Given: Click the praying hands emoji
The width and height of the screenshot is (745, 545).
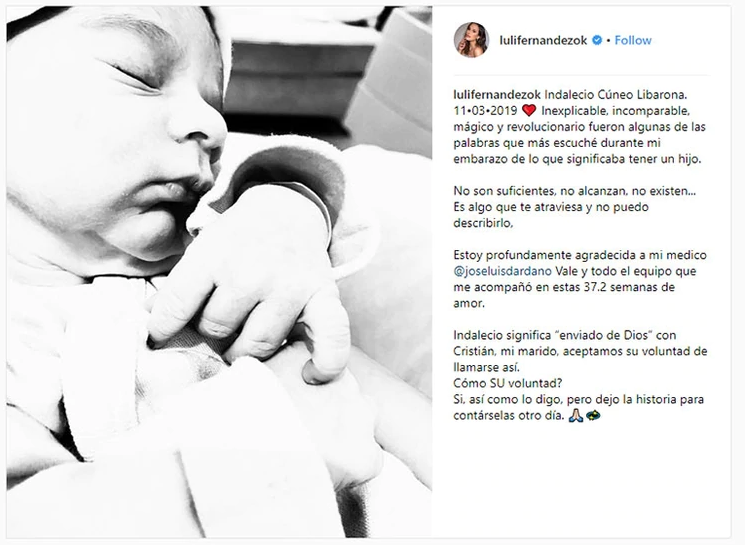Looking at the screenshot, I should 576,416.
